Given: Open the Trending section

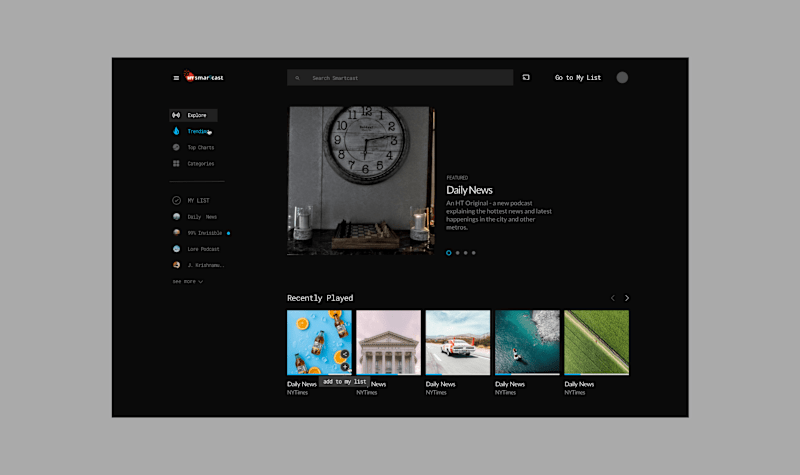Looking at the screenshot, I should (199, 132).
